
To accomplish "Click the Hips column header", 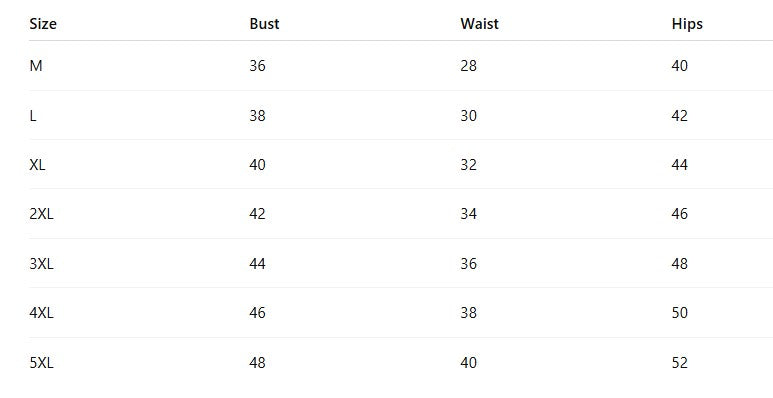I will point(687,24).
